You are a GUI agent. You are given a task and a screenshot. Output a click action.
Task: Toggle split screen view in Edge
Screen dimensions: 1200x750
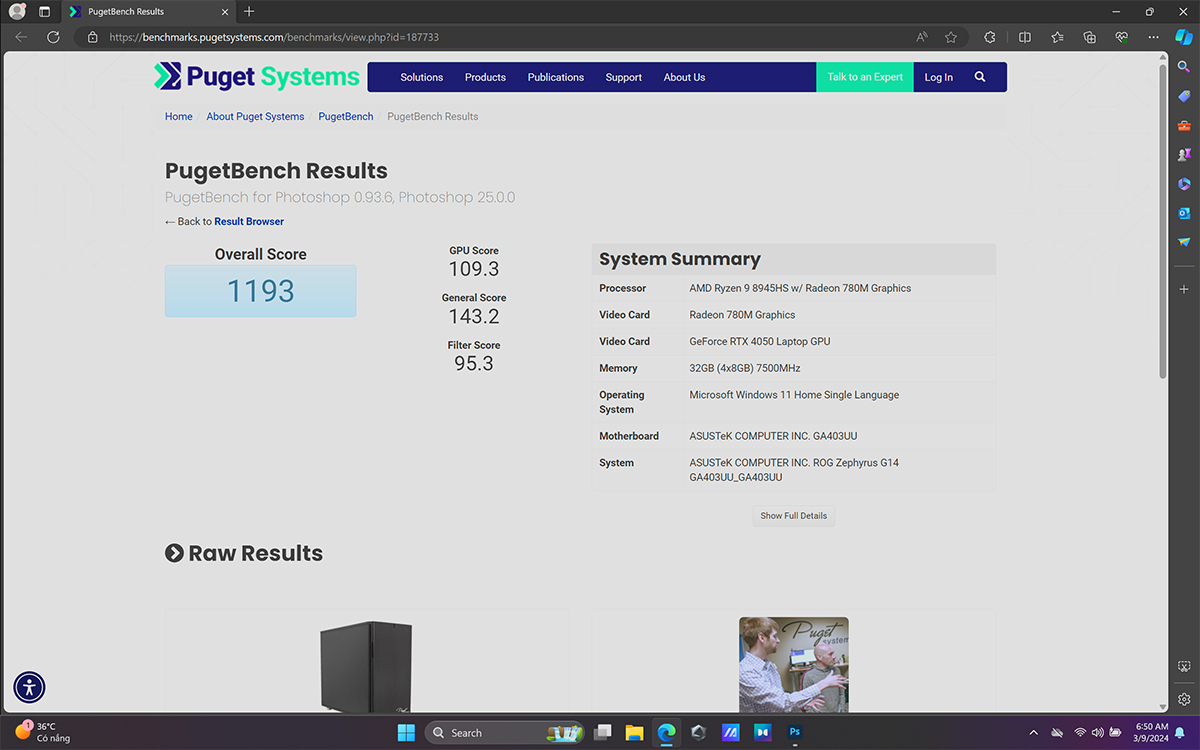[1025, 37]
